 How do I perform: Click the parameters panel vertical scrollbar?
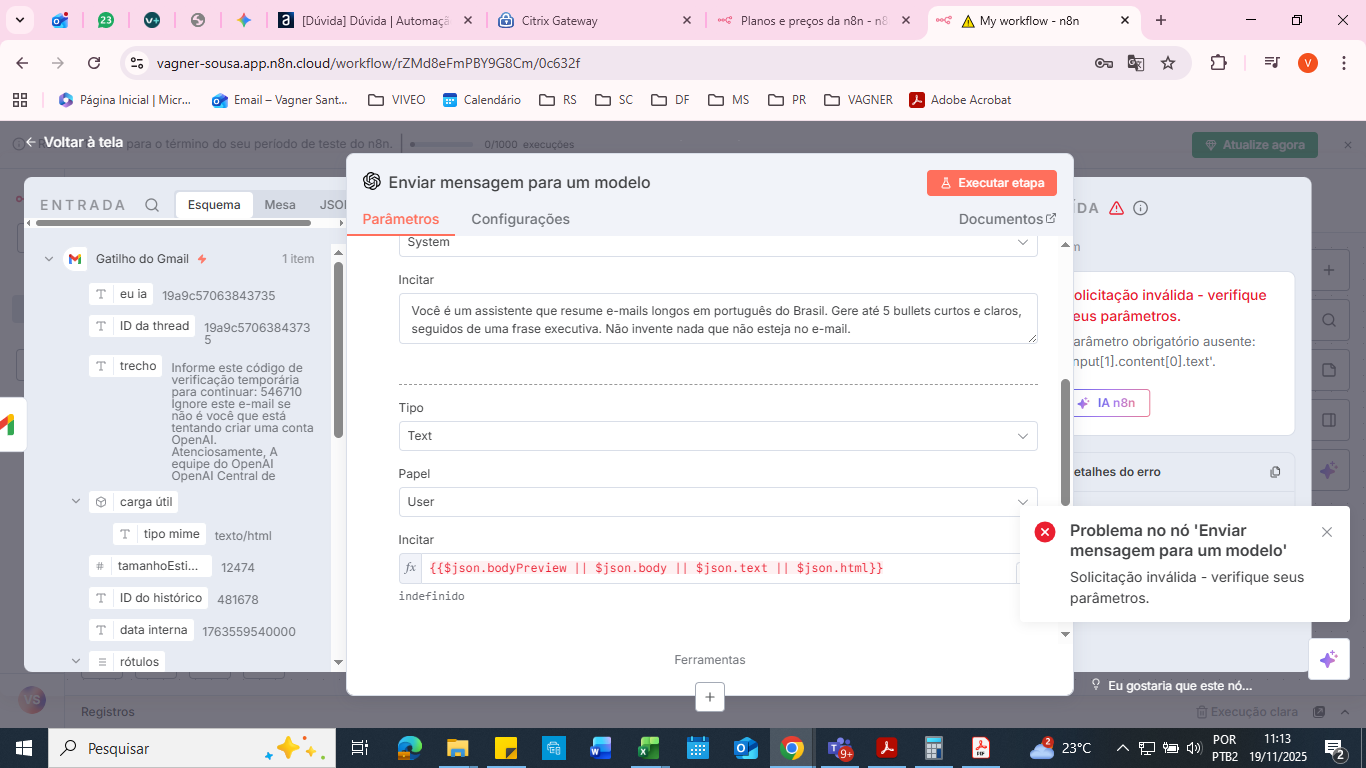(x=1065, y=443)
